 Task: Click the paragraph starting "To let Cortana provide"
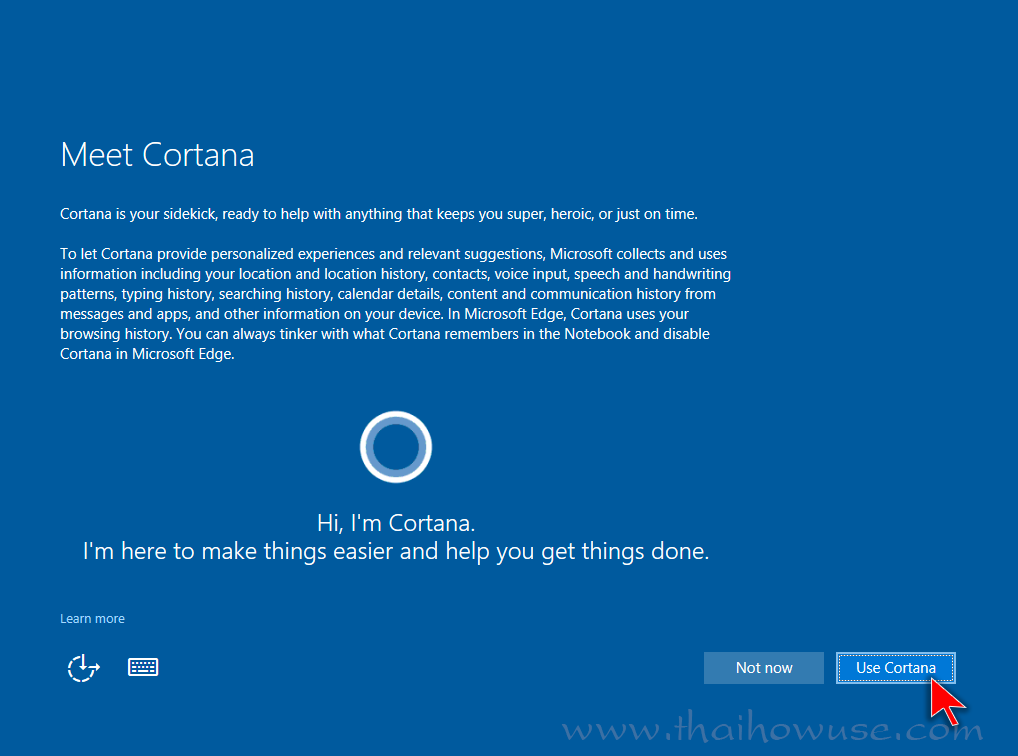395,303
